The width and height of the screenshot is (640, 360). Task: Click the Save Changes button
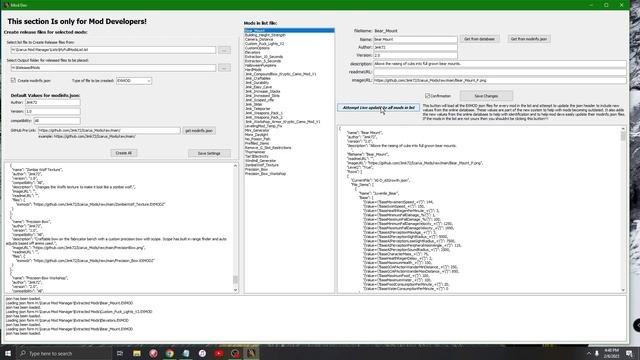pyautogui.click(x=486, y=96)
